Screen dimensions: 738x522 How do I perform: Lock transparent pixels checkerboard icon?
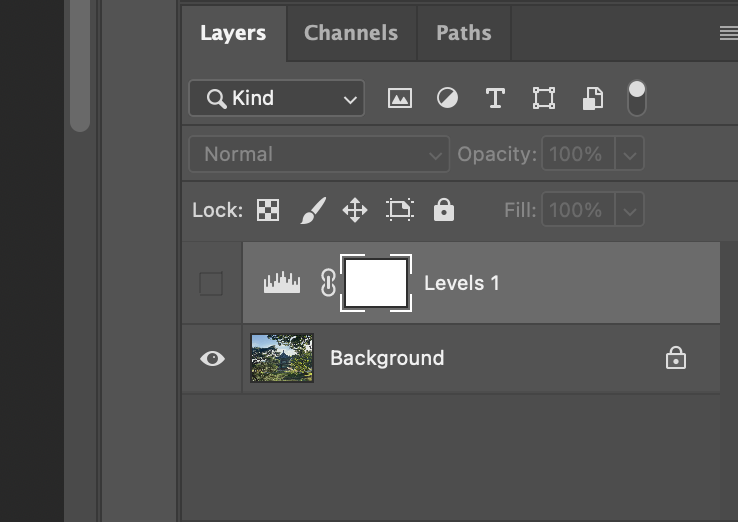pyautogui.click(x=268, y=210)
